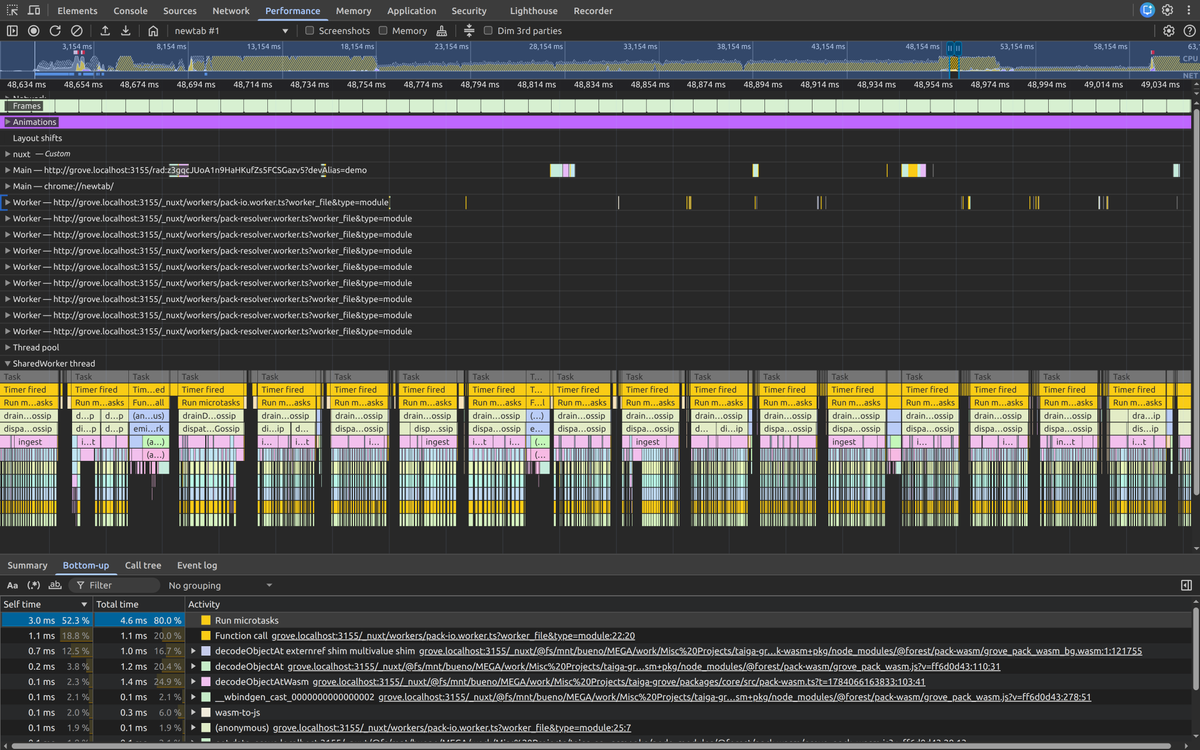Click the reload and record icon
The image size is (1200, 750).
55,31
